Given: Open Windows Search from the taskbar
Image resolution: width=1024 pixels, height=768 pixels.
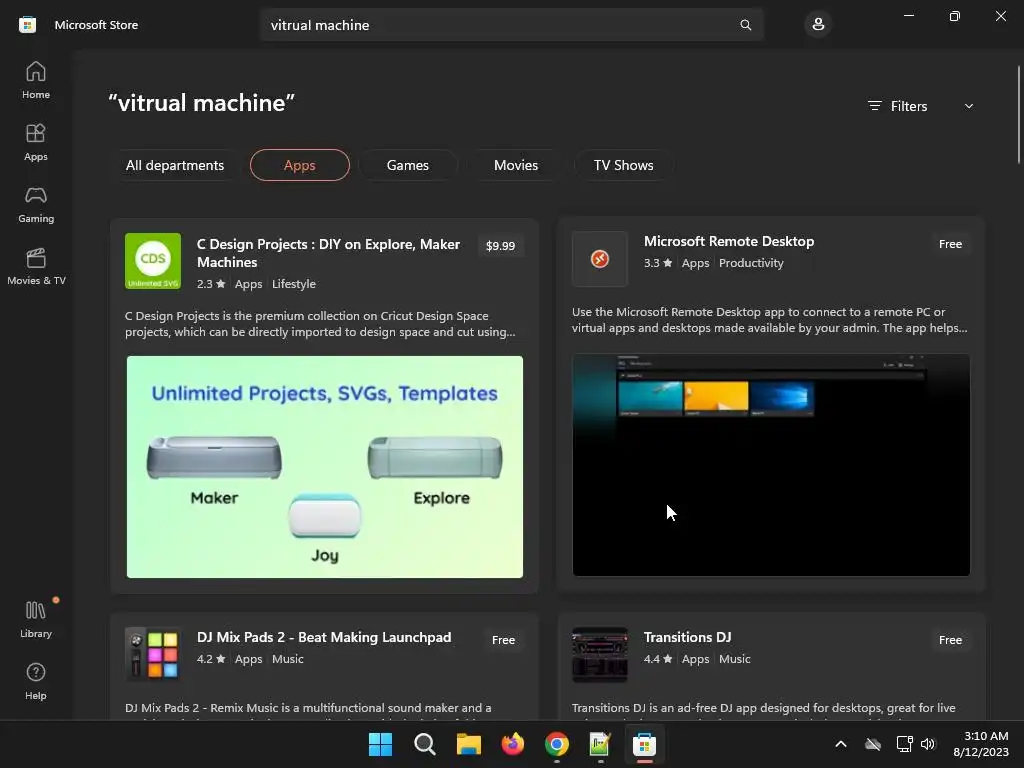Looking at the screenshot, I should tap(424, 744).
